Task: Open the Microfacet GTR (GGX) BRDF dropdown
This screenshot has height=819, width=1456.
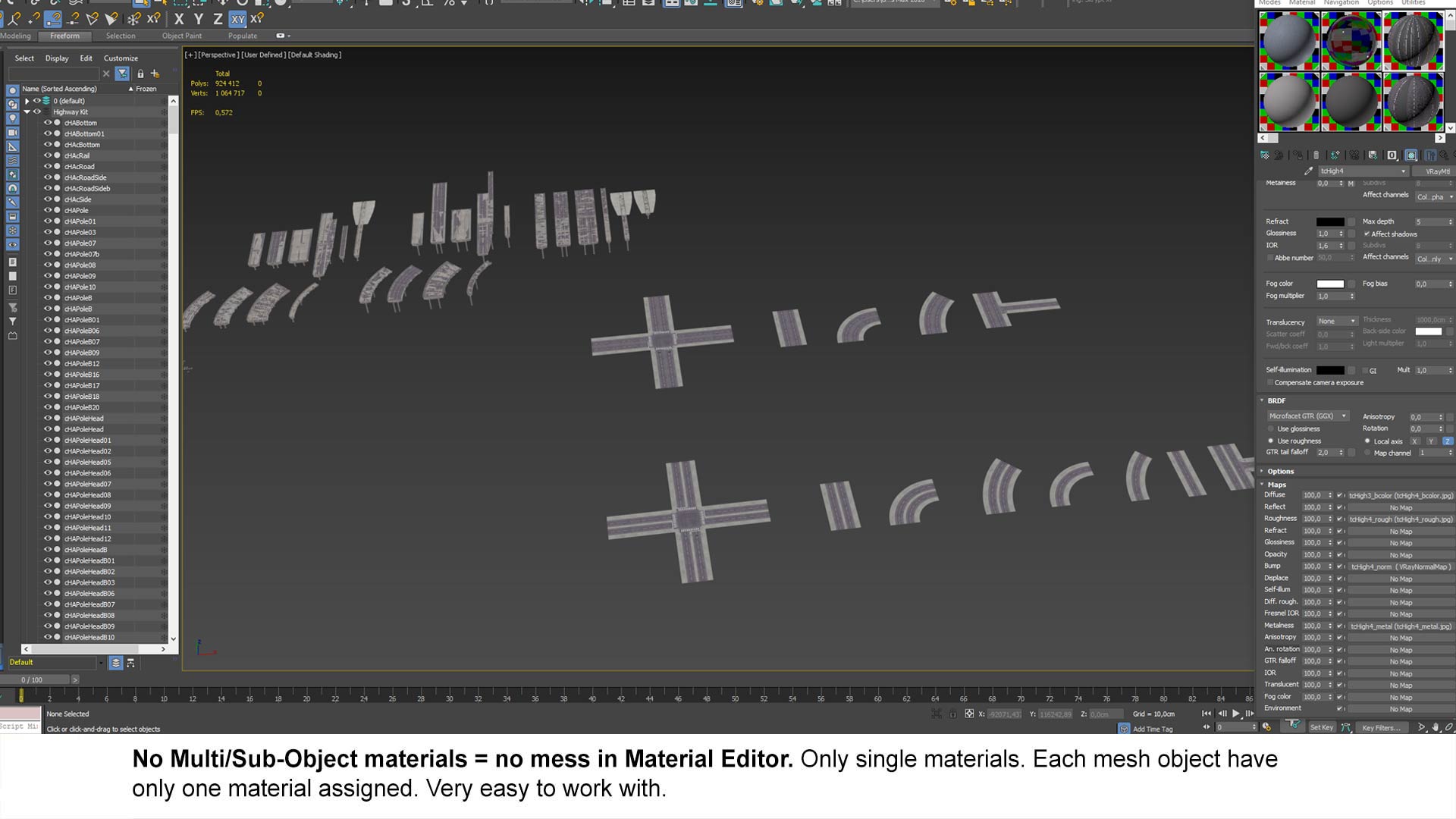Action: coord(1307,416)
